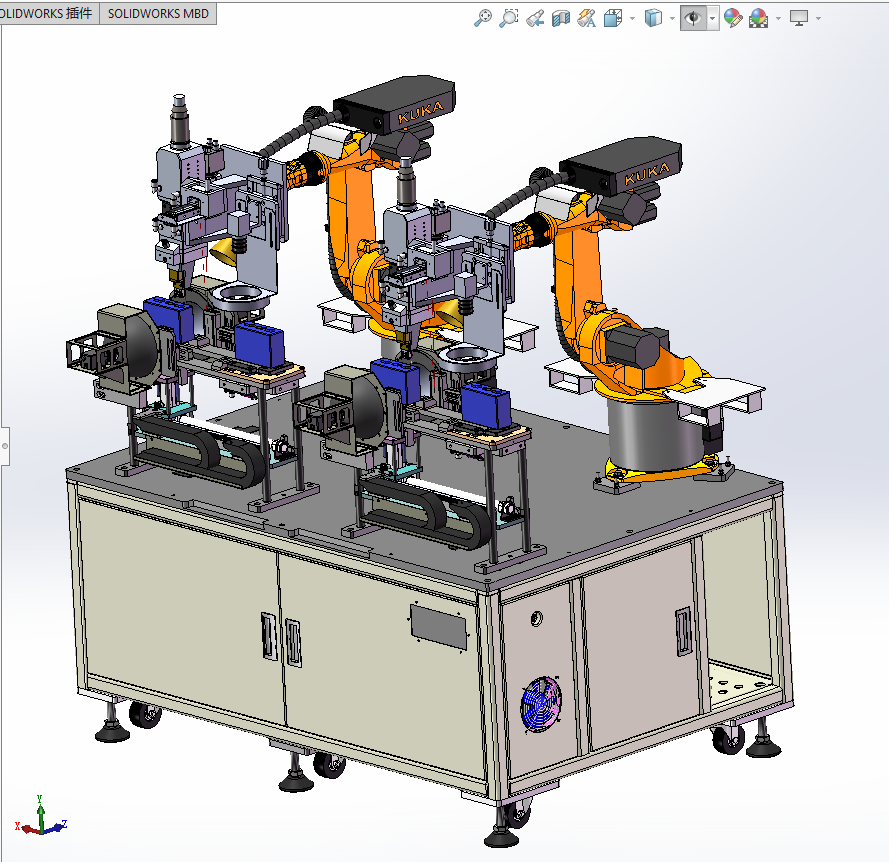Click the Previous View icon
The width and height of the screenshot is (889, 862).
tap(535, 19)
